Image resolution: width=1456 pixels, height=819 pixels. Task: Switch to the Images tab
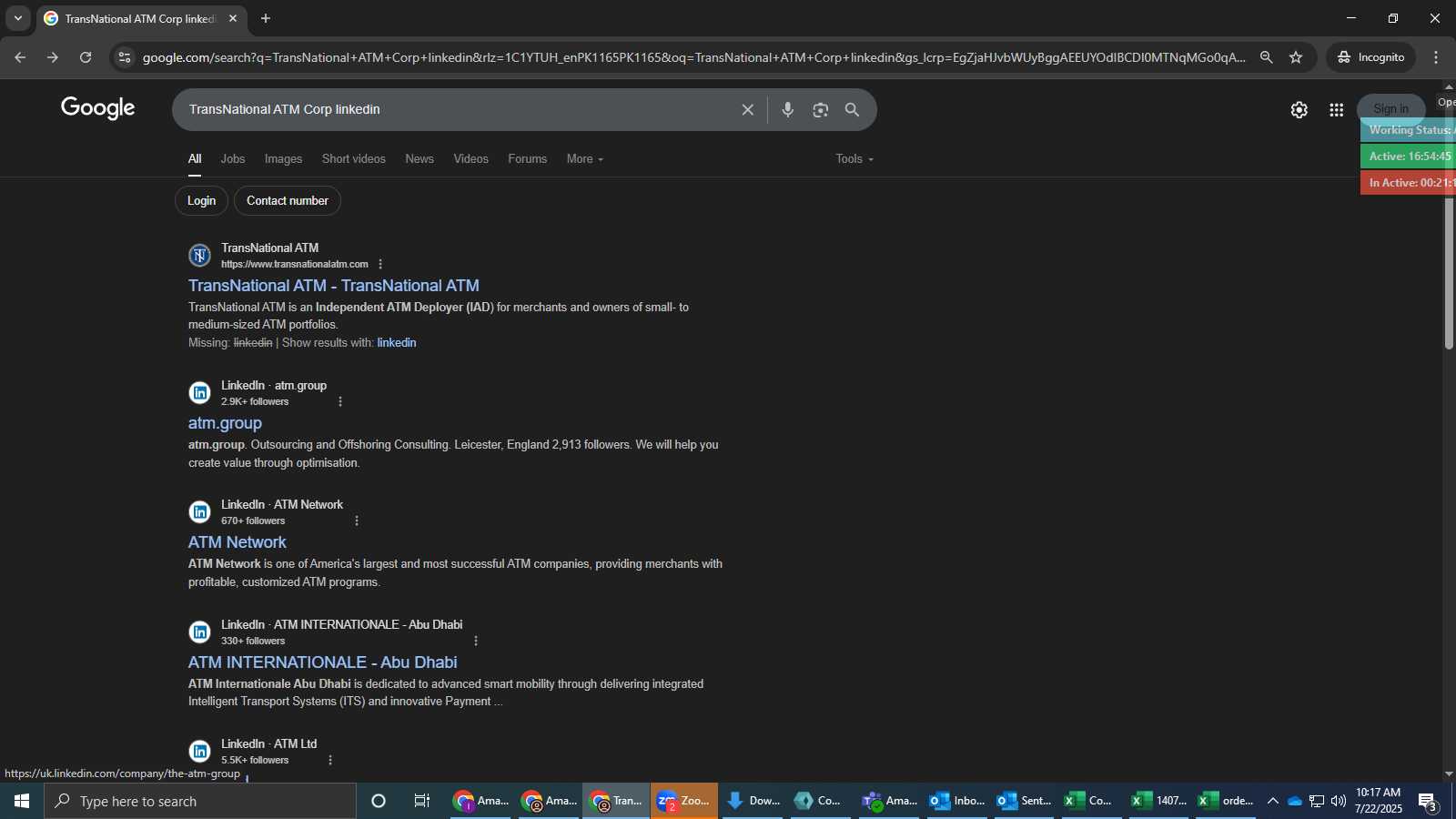click(283, 158)
